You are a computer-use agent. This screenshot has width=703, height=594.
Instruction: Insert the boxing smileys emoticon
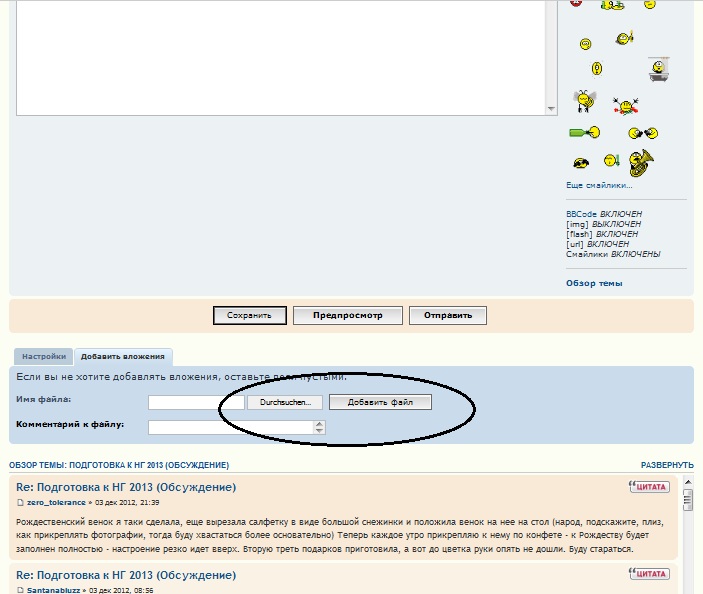click(643, 132)
